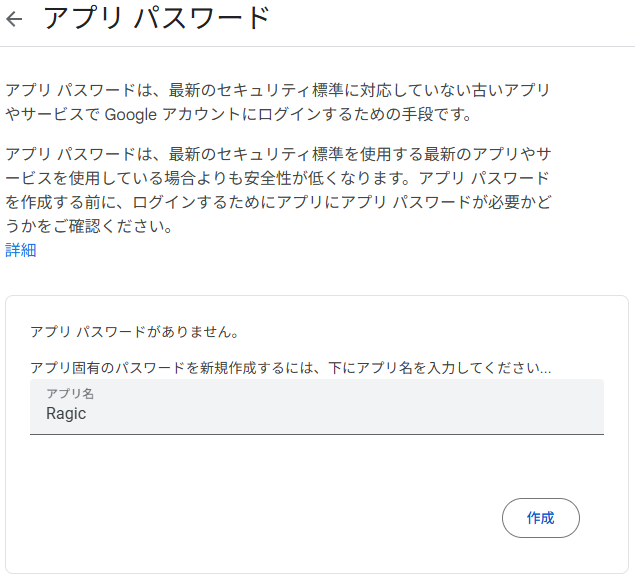Select the first description paragraph's opening line

pos(277,90)
